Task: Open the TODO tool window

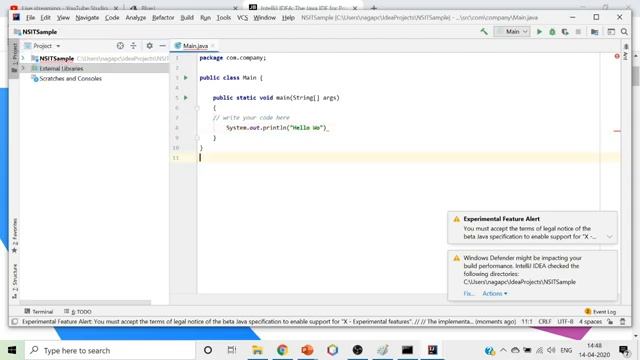Action: click(78, 311)
